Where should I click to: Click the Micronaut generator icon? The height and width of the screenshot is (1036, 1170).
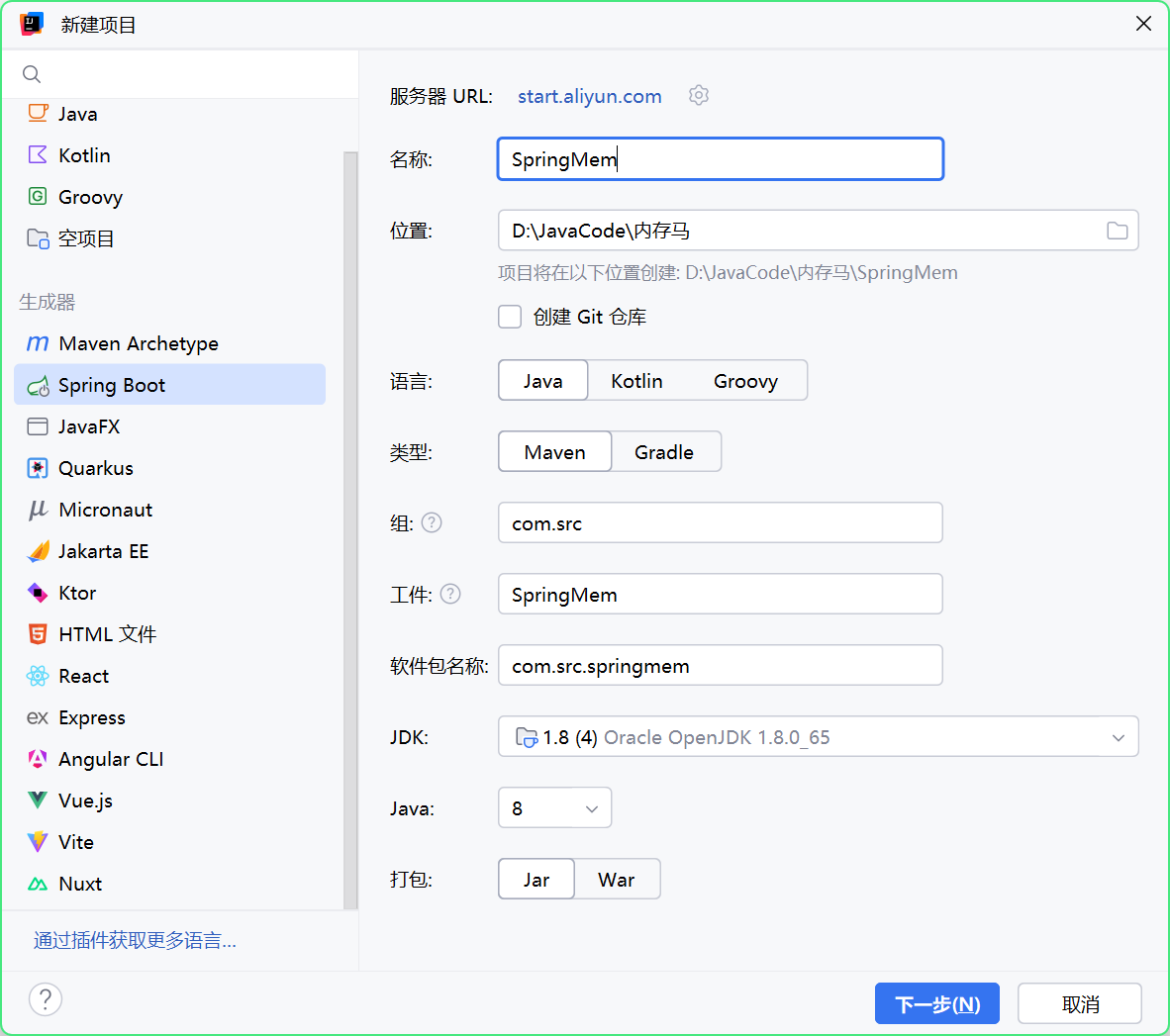[x=38, y=511]
